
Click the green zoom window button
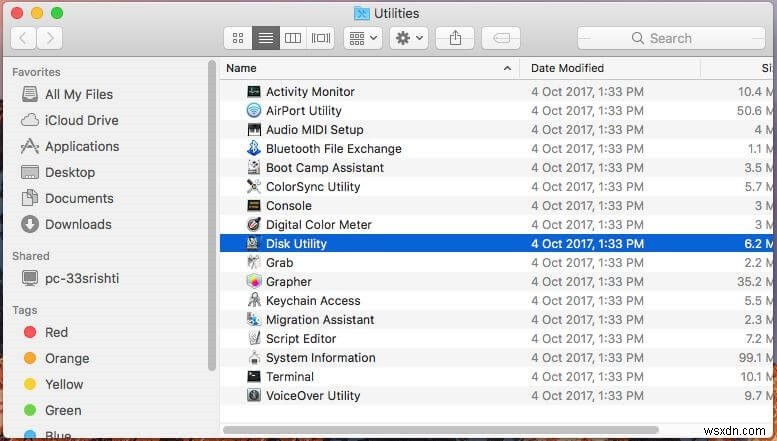pos(57,13)
